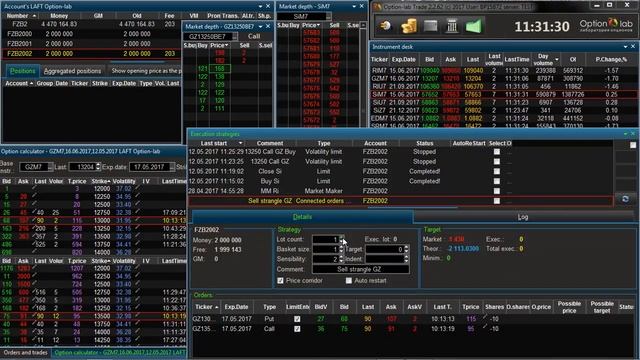This screenshot has height=360, width=640.
Task: Select price 168 in GZ13250BE7 market depth
Action: pos(220,69)
